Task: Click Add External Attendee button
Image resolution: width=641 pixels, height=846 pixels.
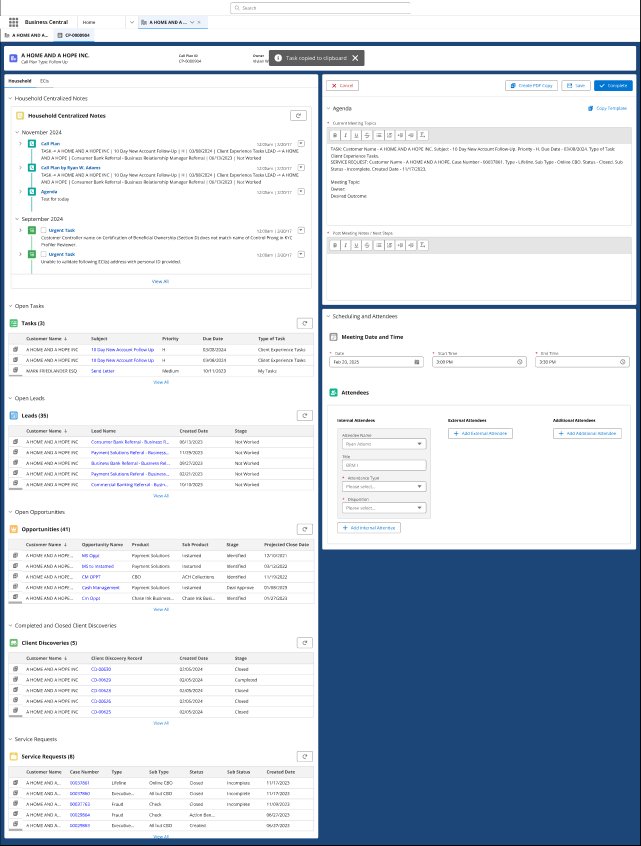Action: [x=480, y=433]
